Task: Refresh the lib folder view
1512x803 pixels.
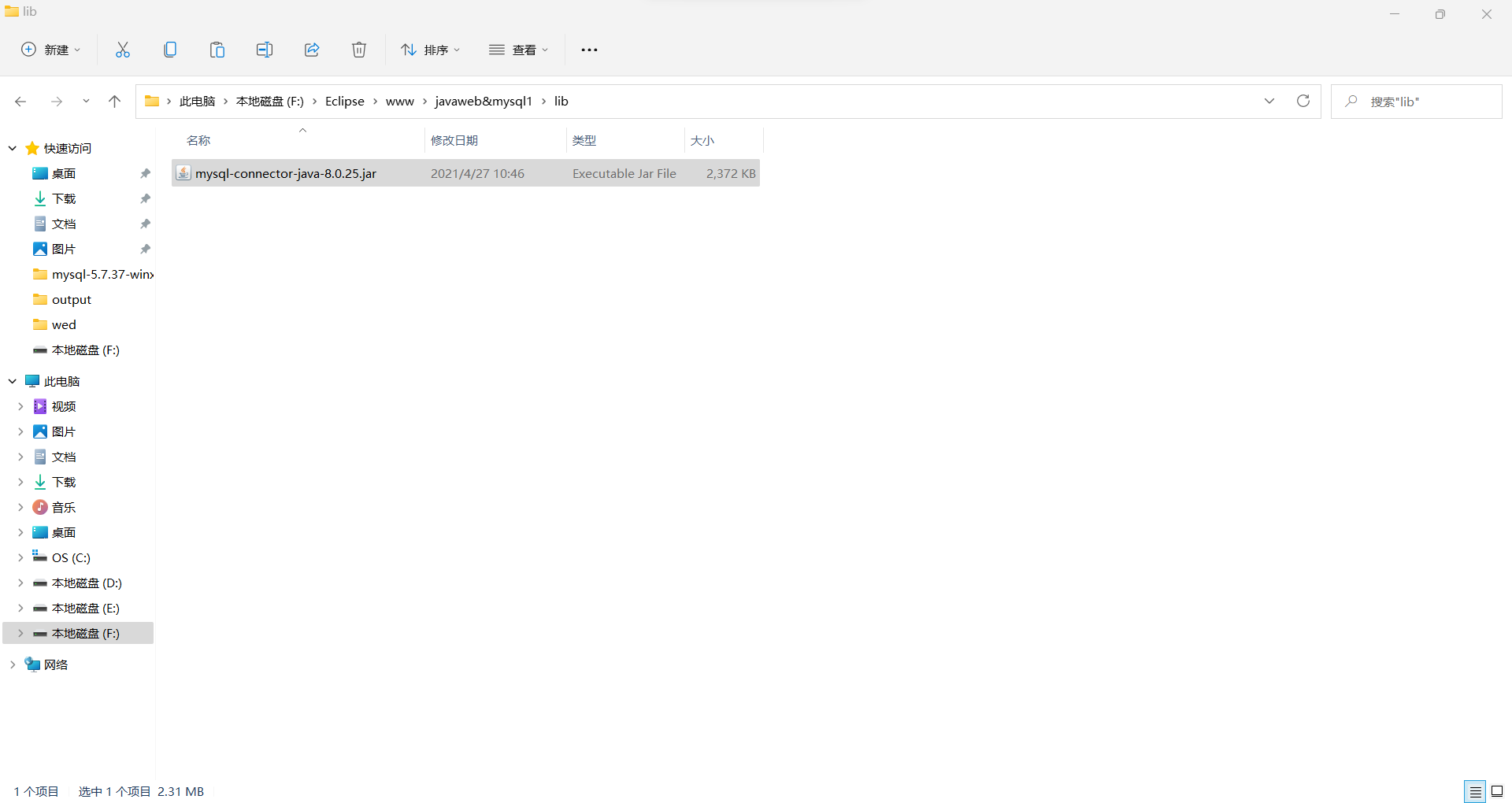Action: pos(1303,101)
